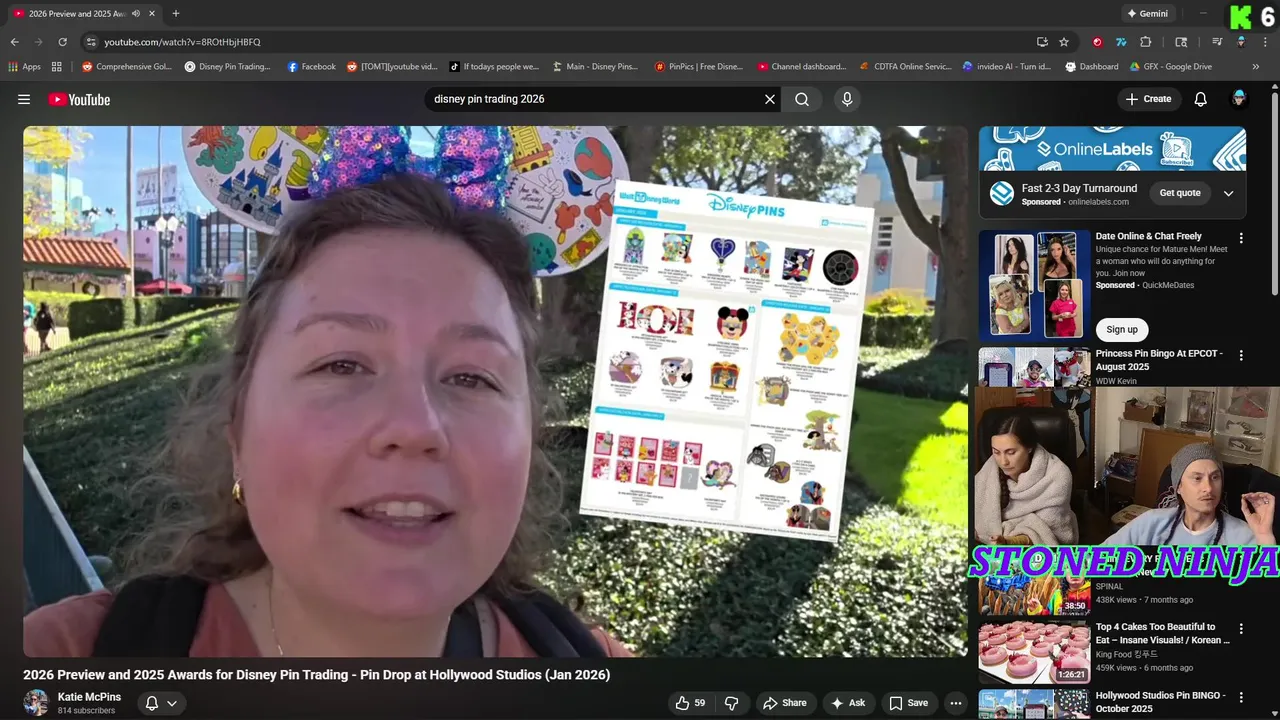The width and height of the screenshot is (1280, 720).
Task: Open the tab search screen icon
Action: 1181,42
